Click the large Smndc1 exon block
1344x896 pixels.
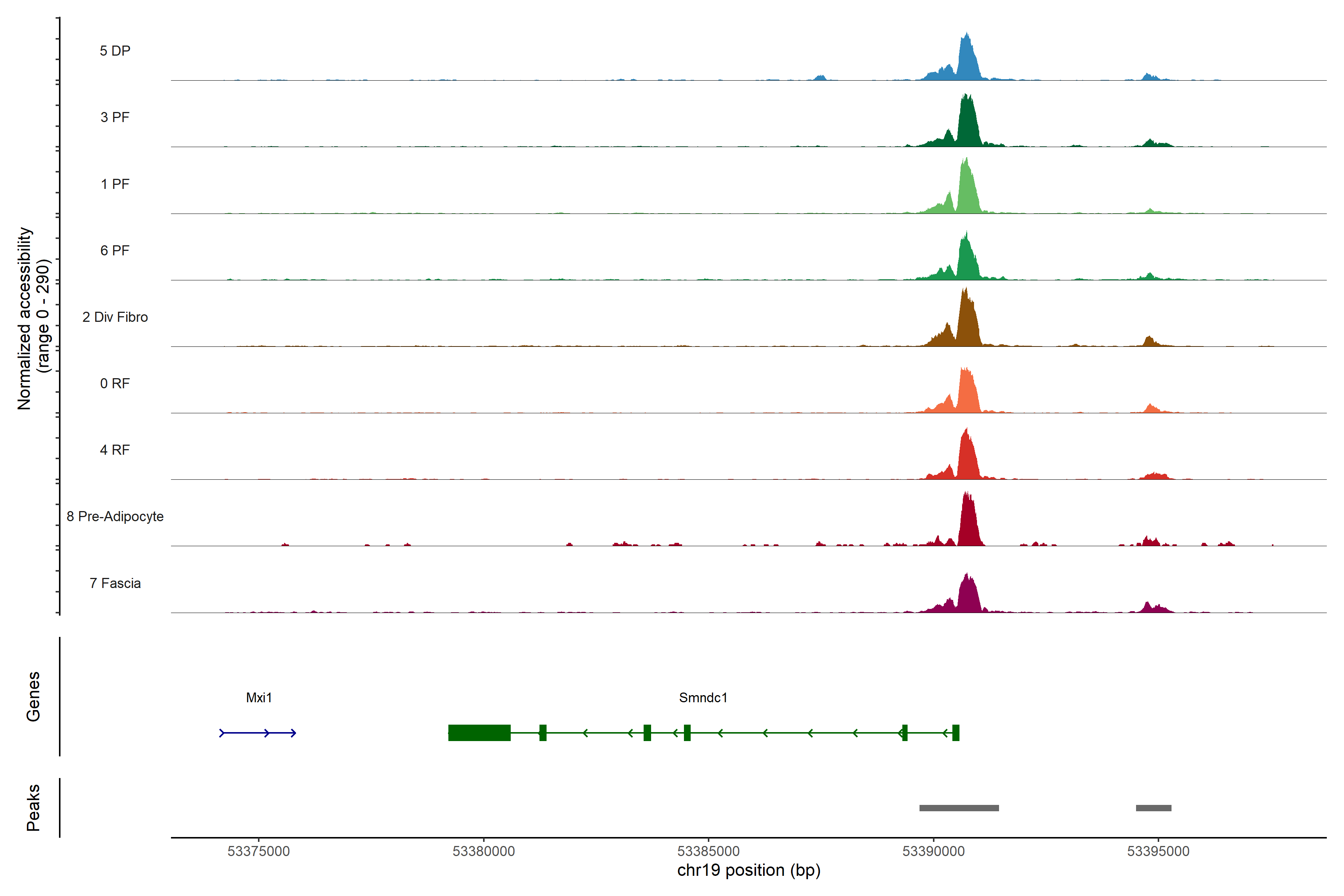click(x=479, y=732)
